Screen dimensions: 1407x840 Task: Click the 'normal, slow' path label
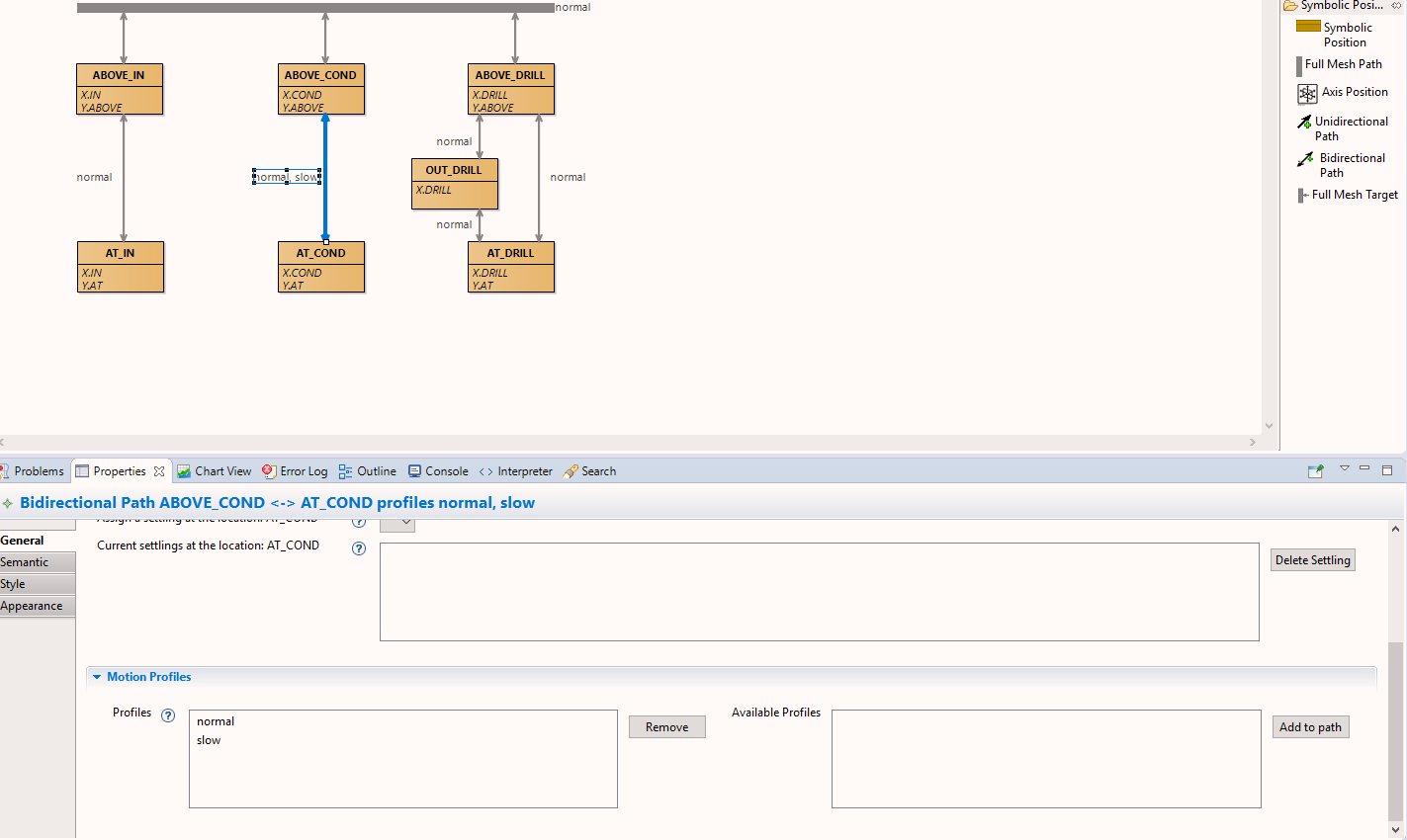pos(287,177)
